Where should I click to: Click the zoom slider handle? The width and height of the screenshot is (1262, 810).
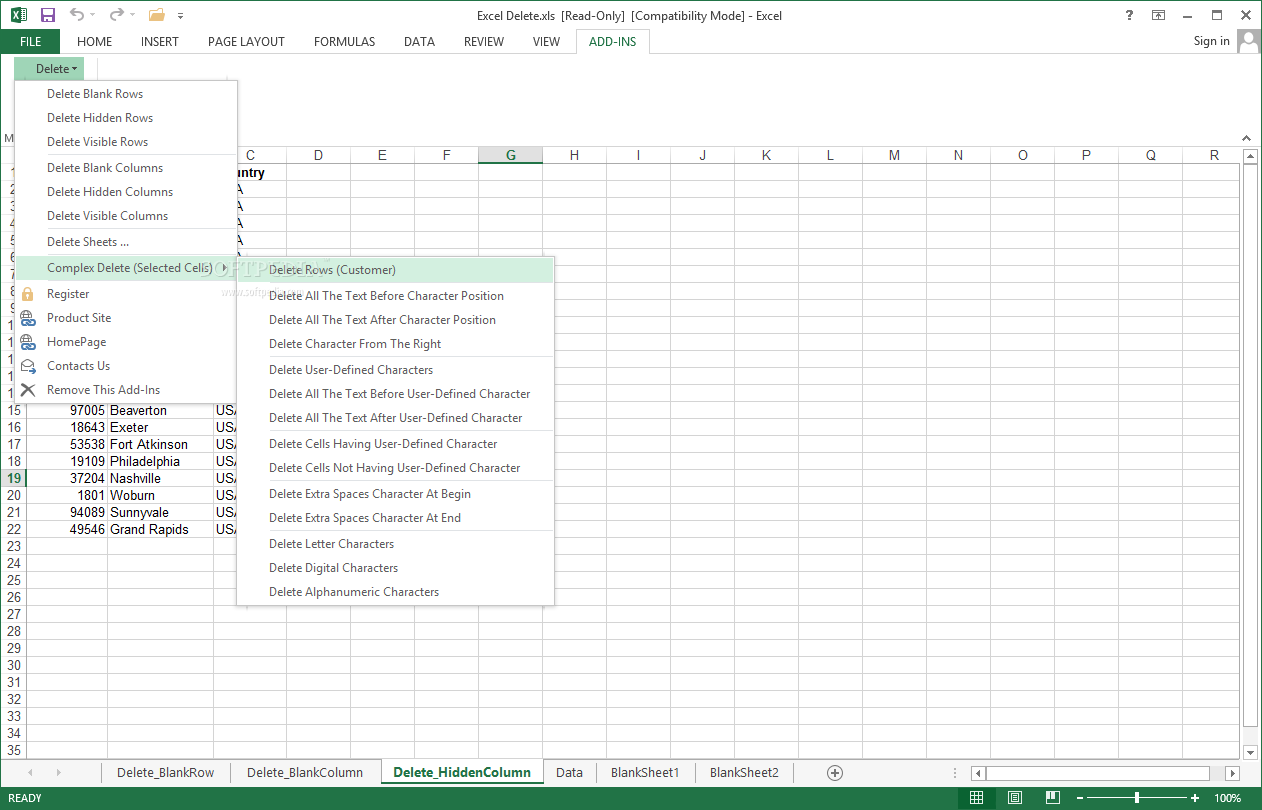[x=1137, y=798]
